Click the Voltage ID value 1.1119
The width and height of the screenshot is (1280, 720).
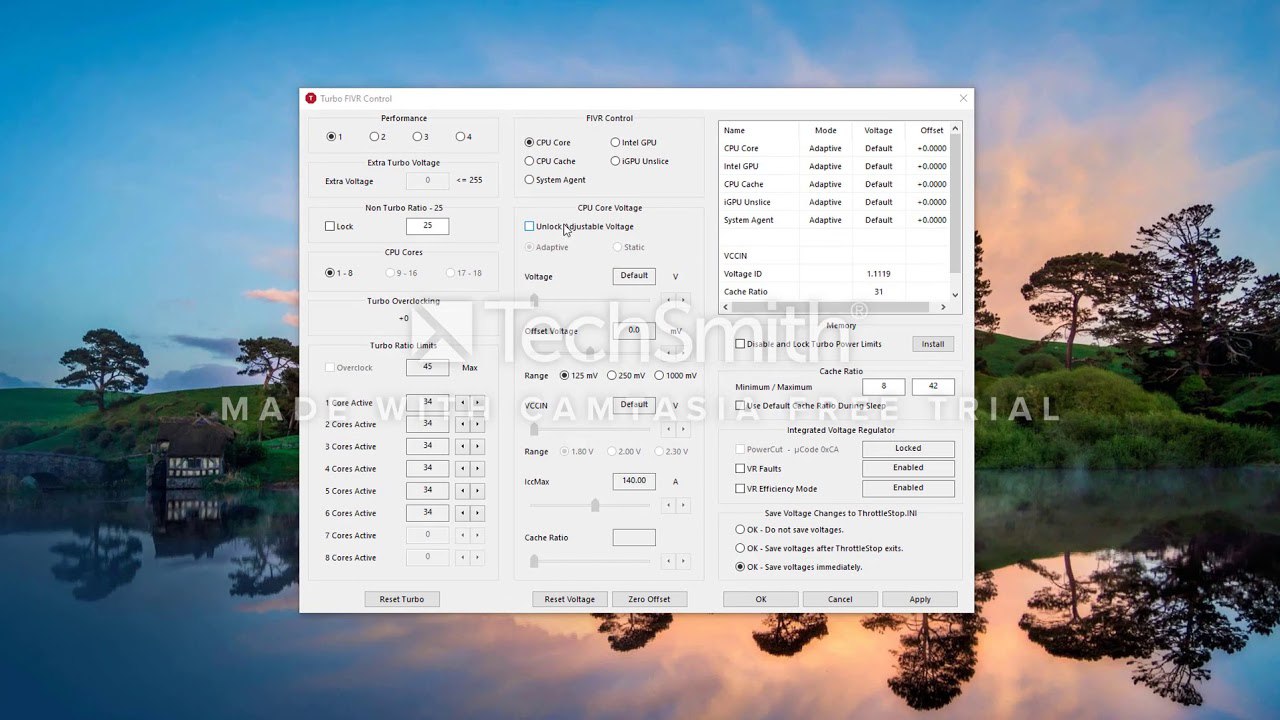tap(879, 274)
